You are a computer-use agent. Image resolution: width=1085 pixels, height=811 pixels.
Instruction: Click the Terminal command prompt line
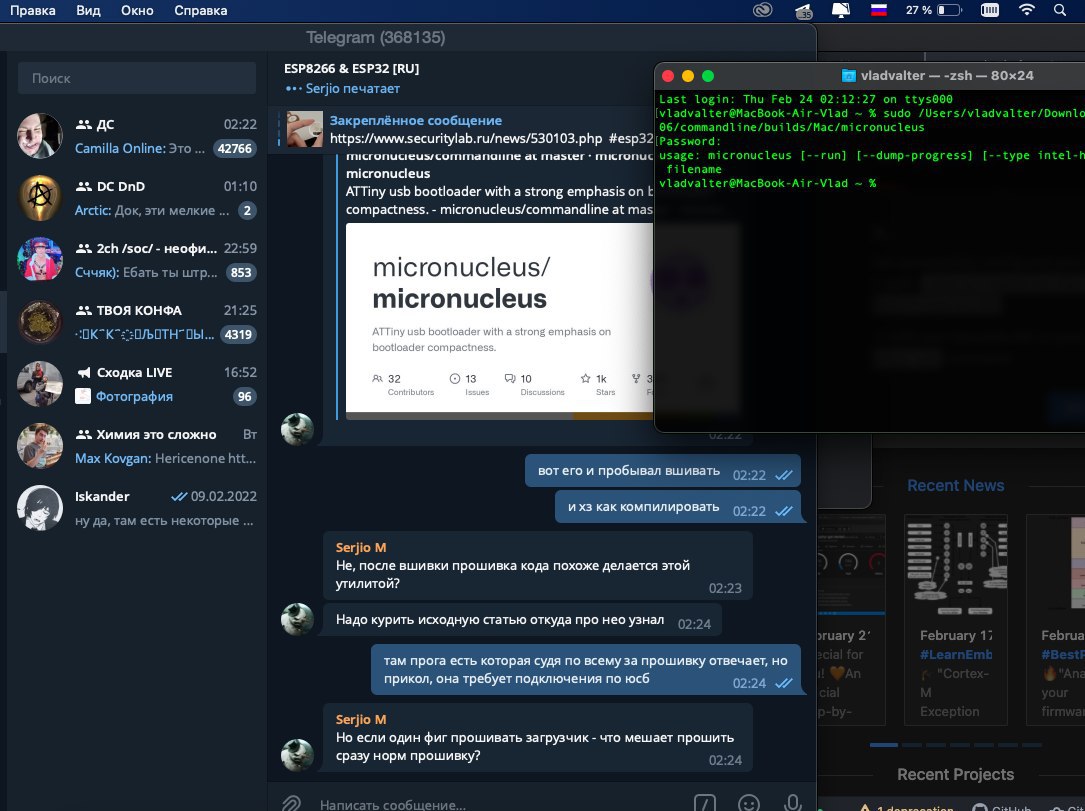pos(767,183)
